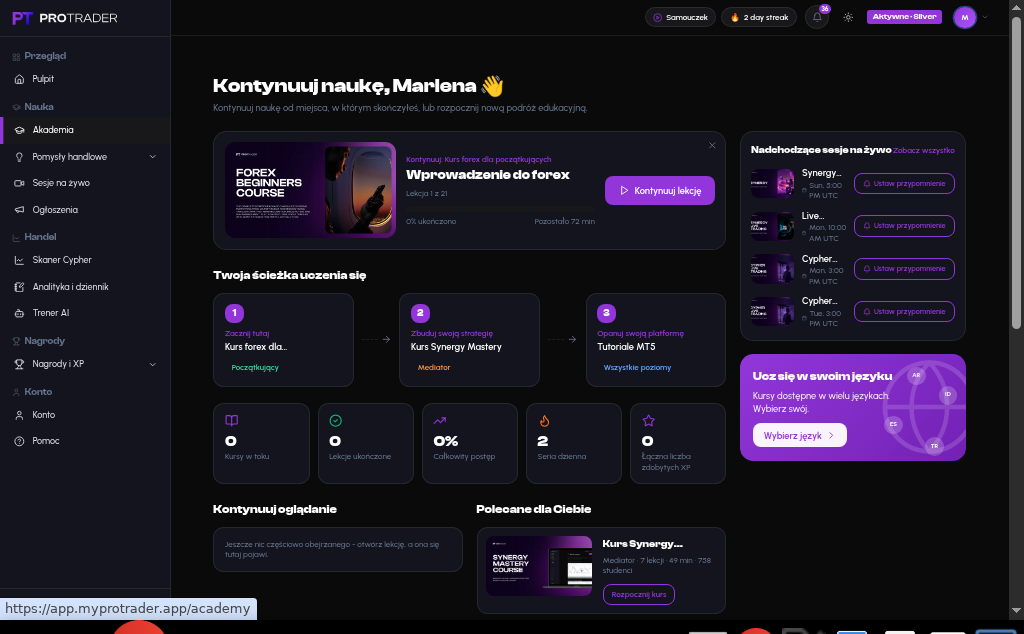Click the Lekcje ukończone checkmark icon

336,420
